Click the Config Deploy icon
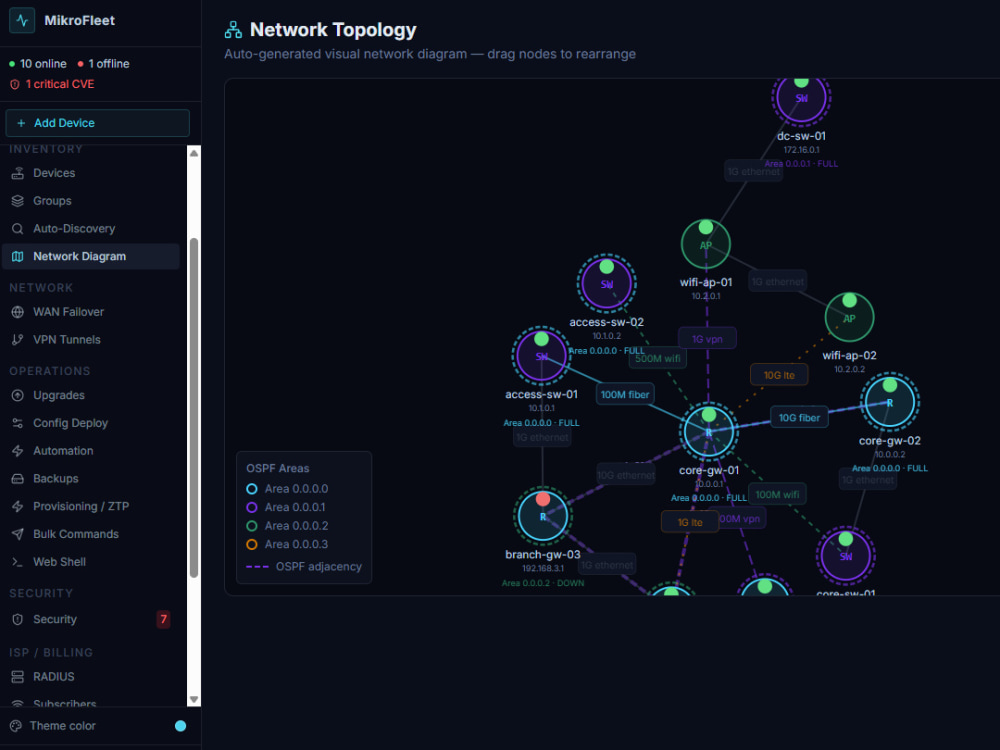 click(18, 423)
